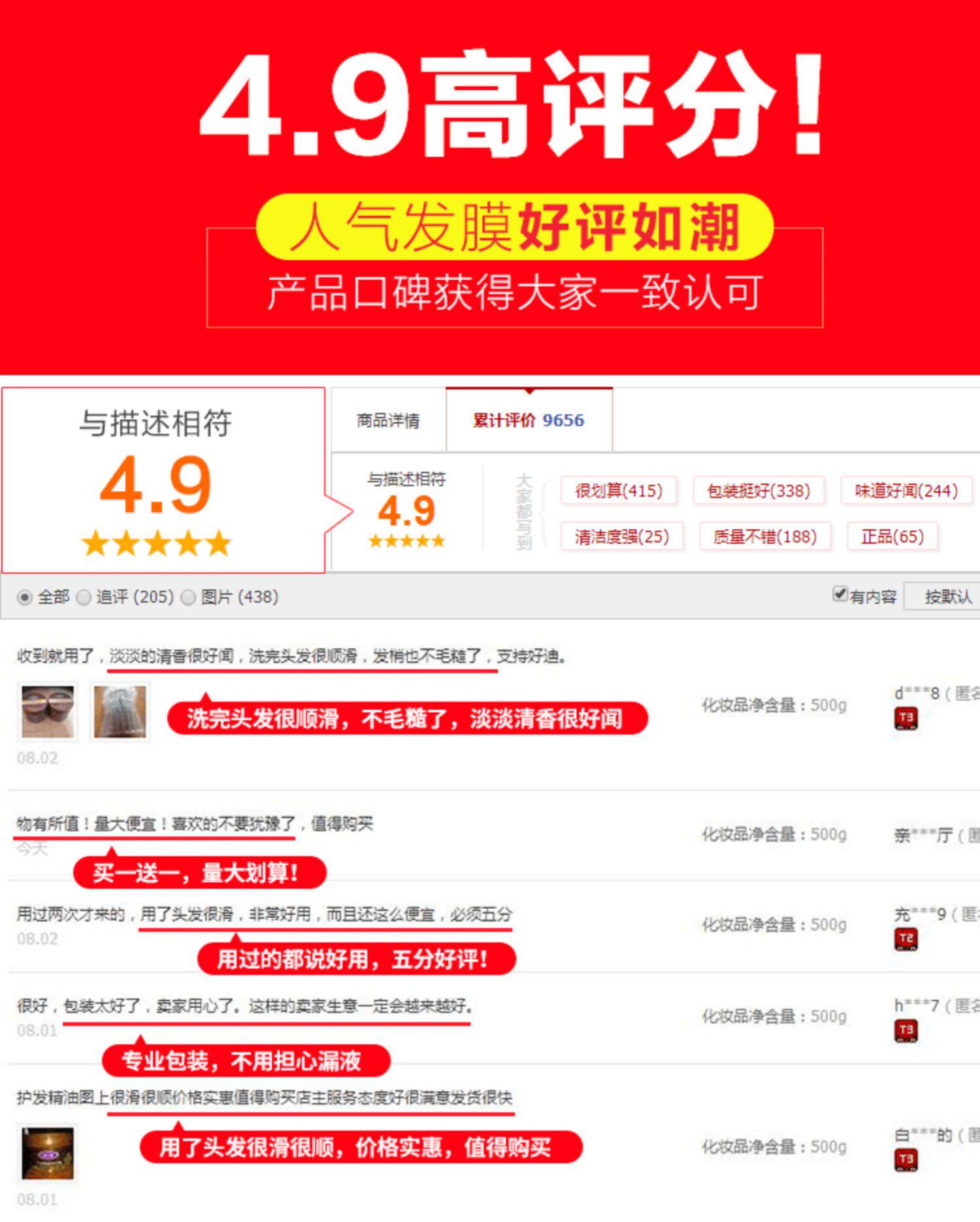Image resolution: width=980 pixels, height=1222 pixels.
Task: Click the T2 badge under 充***9
Action: click(x=906, y=939)
